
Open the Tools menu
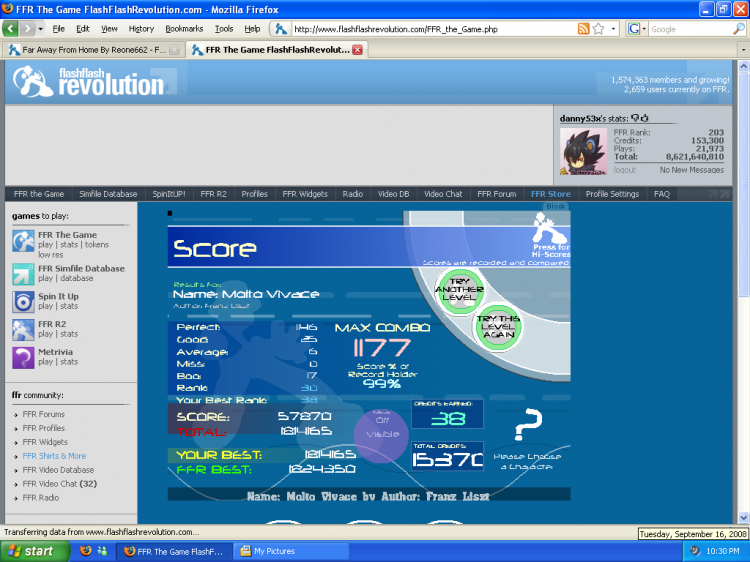click(x=224, y=29)
